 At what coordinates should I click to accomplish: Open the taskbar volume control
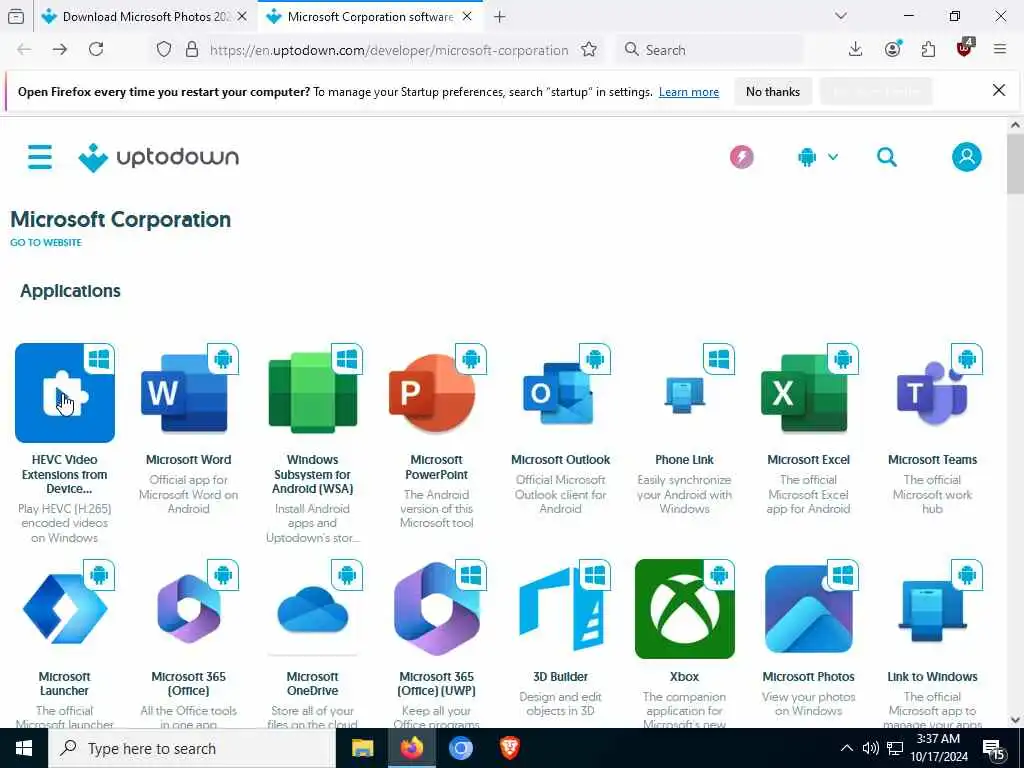coord(870,748)
